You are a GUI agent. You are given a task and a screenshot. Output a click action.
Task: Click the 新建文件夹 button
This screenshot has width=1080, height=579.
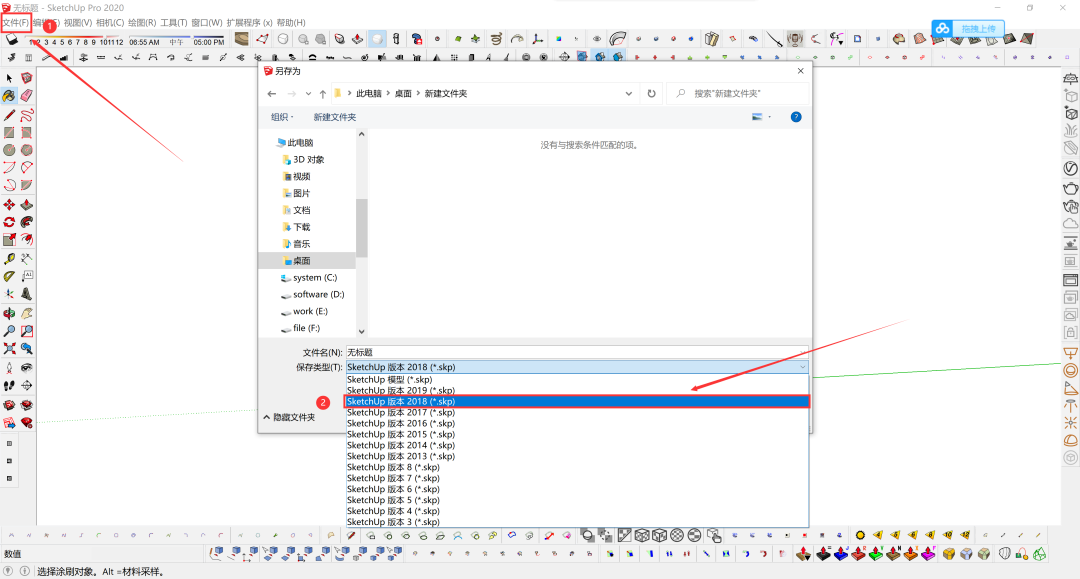tap(335, 117)
